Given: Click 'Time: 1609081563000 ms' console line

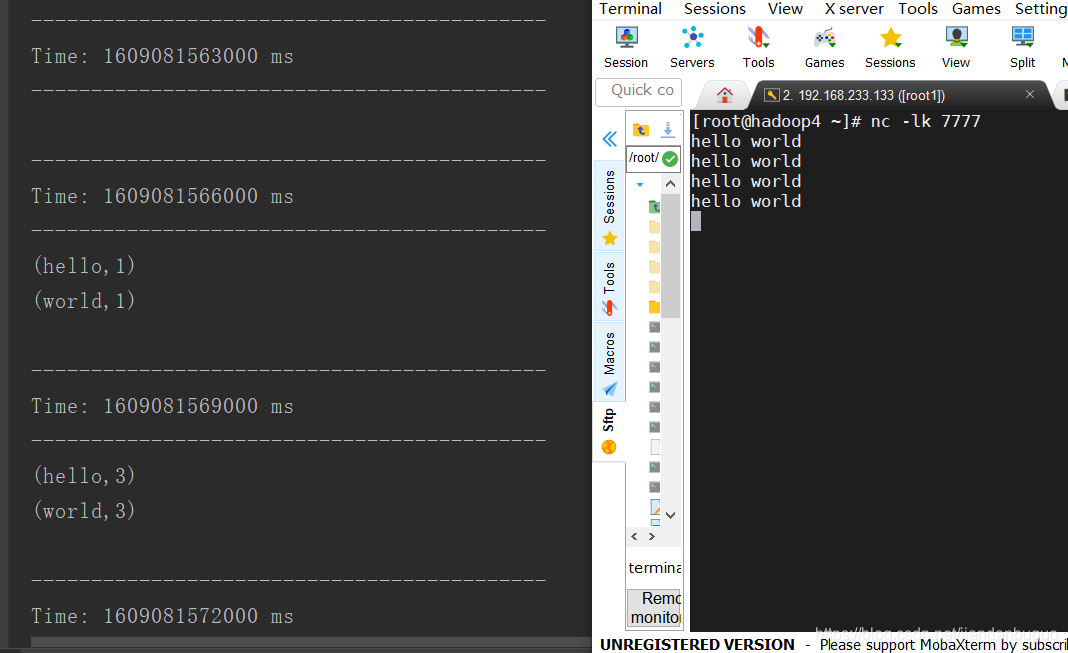Looking at the screenshot, I should coord(162,56).
